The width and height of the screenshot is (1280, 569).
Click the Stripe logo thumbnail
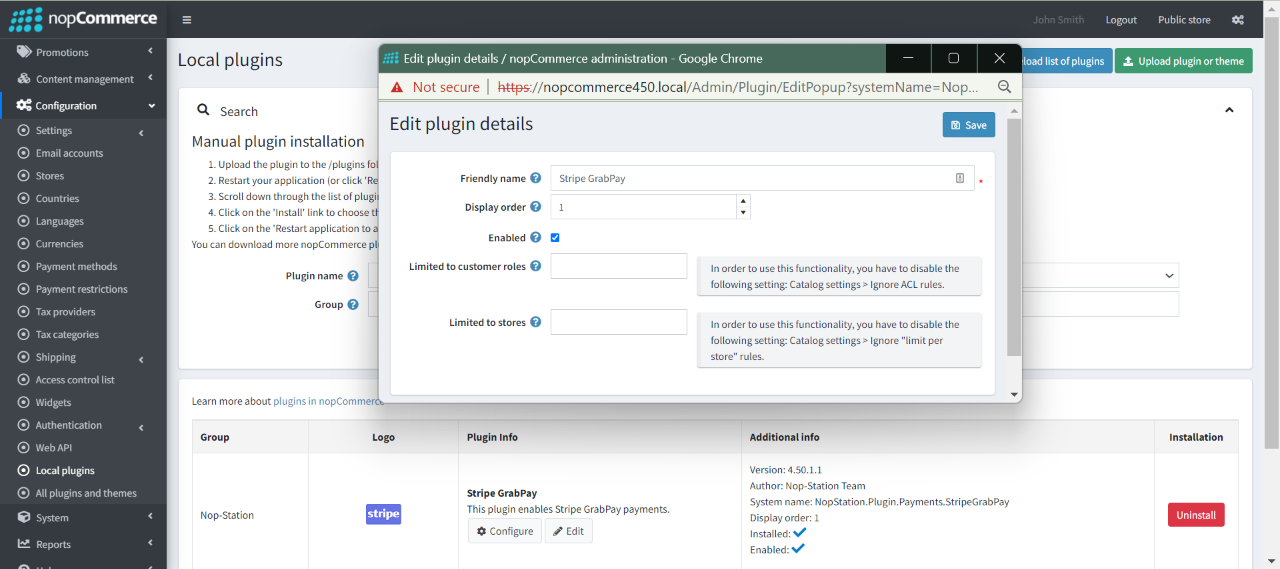coord(383,514)
